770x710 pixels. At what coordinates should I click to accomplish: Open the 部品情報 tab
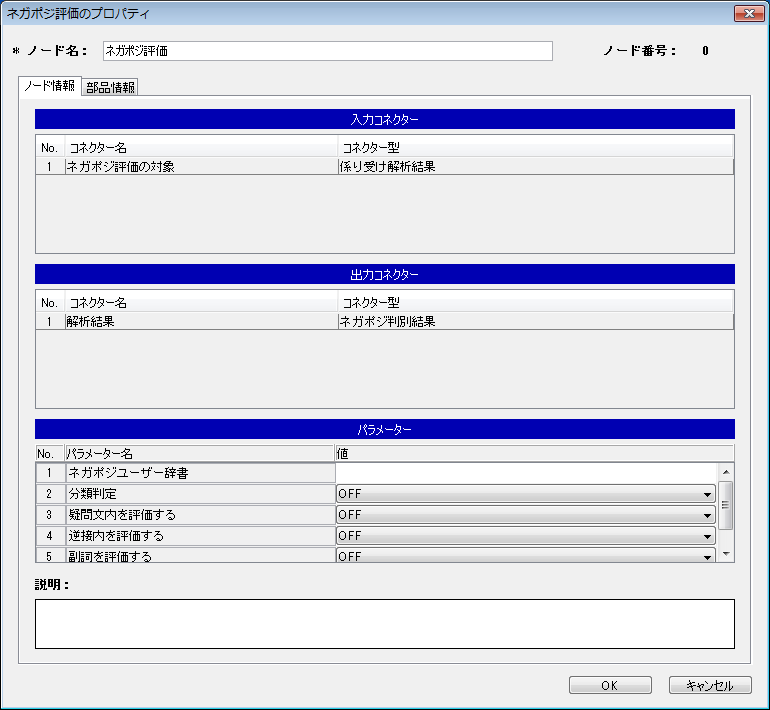coord(110,87)
